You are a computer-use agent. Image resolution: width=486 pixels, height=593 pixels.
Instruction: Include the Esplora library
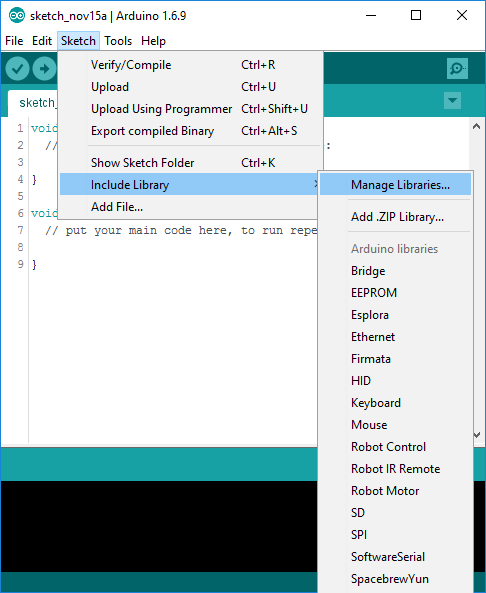coord(395,315)
